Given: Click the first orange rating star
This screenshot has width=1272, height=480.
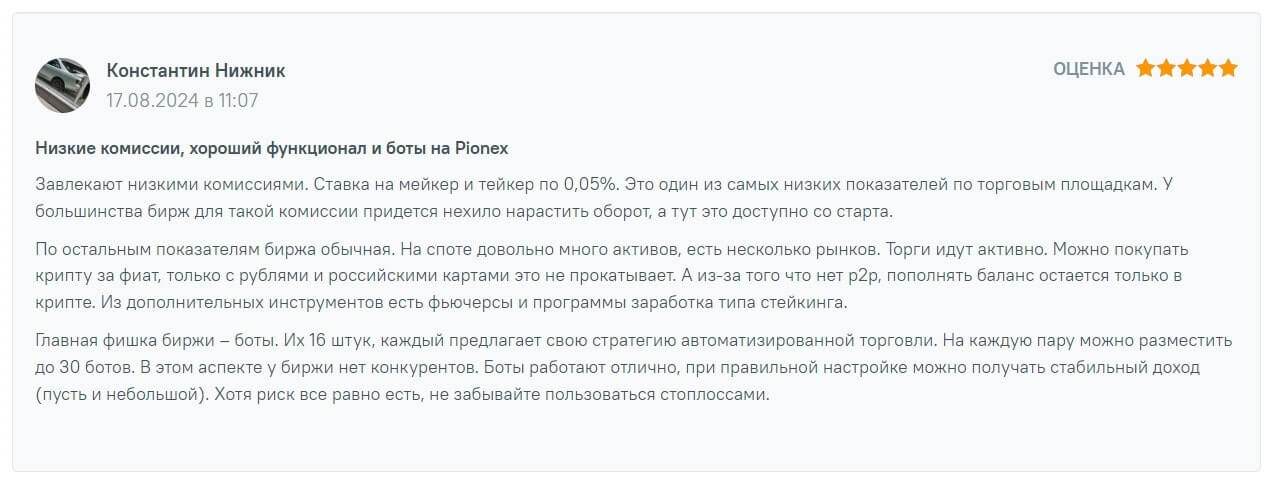Looking at the screenshot, I should [1145, 69].
